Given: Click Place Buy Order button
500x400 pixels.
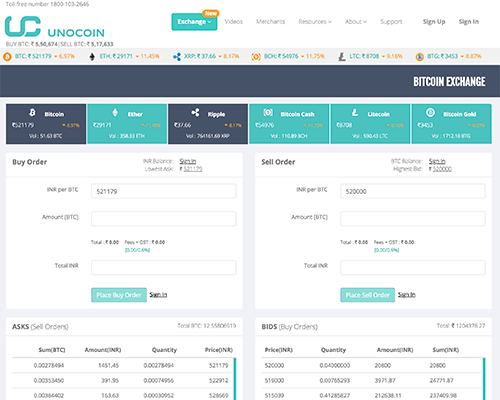Looking at the screenshot, I should click(119, 295).
